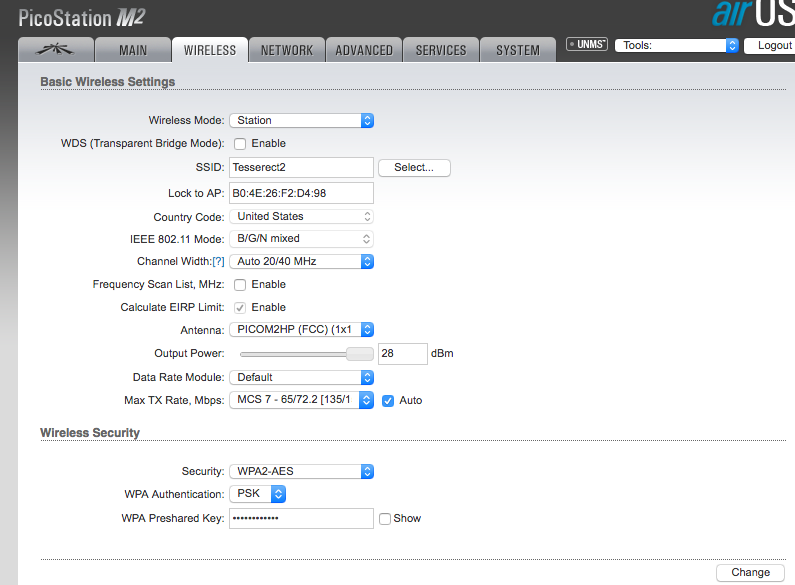795x585 pixels.
Task: Click the PicoStation M2 title
Action: (x=82, y=18)
